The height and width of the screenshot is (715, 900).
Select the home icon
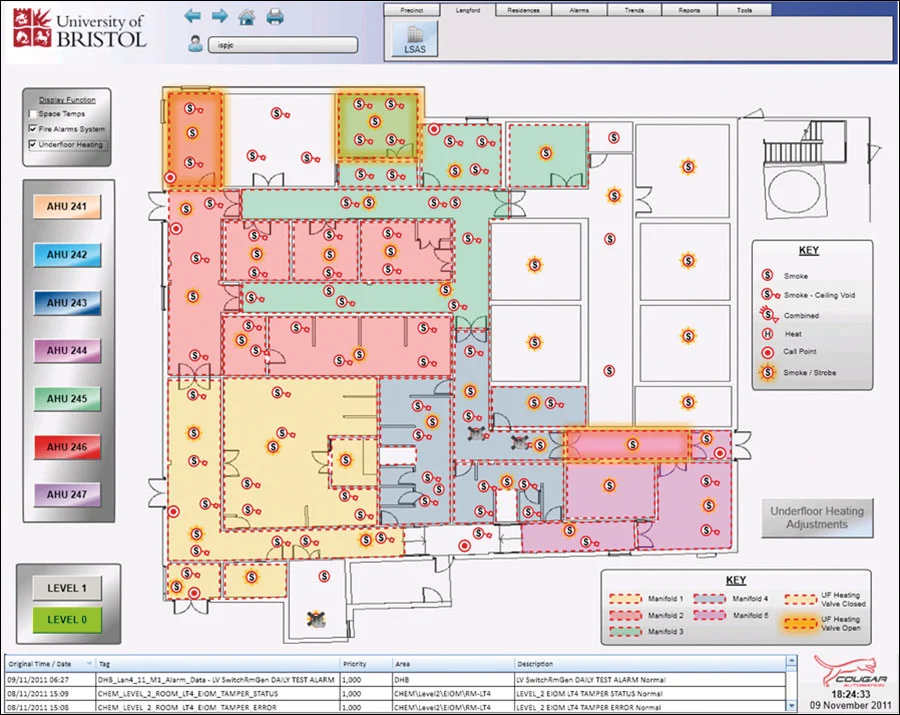(x=247, y=15)
